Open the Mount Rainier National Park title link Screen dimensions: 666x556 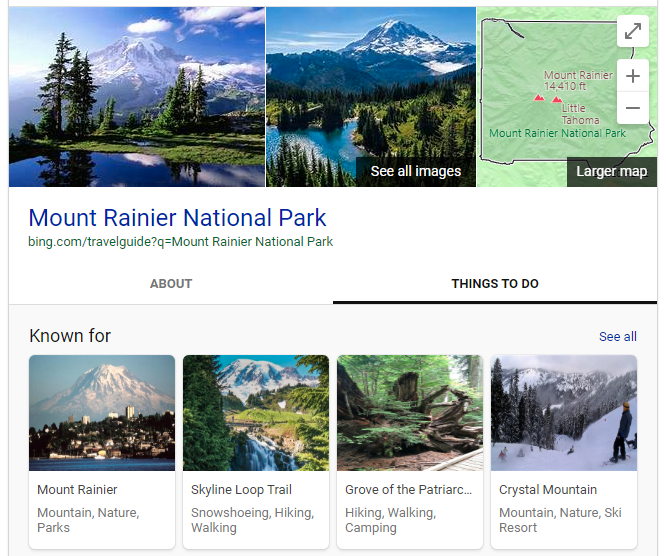(177, 217)
